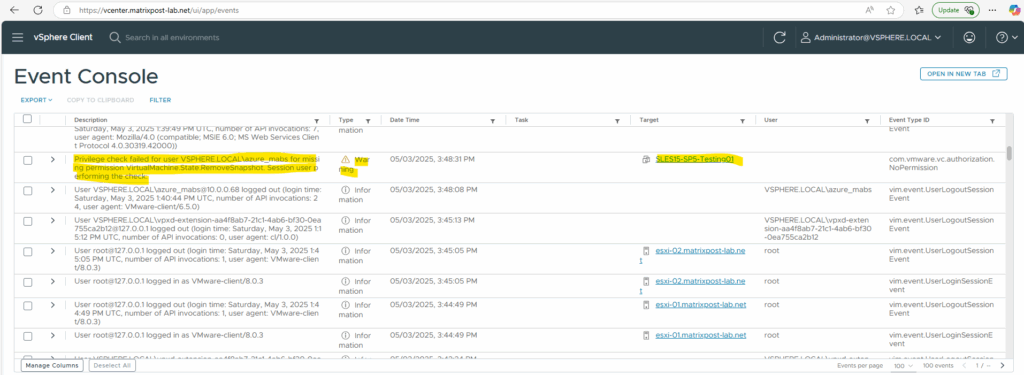Click the host icon beside the esxi-01 logged out target

(647, 305)
